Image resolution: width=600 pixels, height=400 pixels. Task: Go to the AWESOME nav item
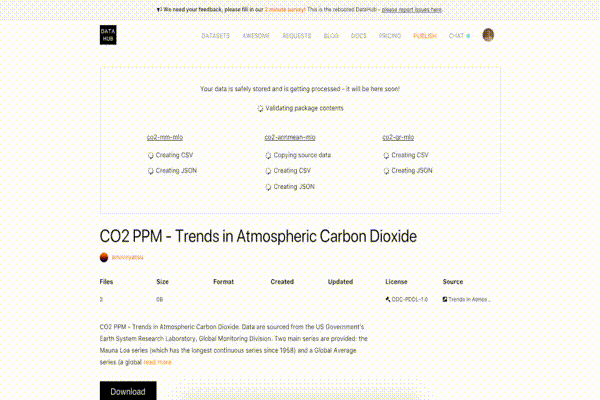256,36
